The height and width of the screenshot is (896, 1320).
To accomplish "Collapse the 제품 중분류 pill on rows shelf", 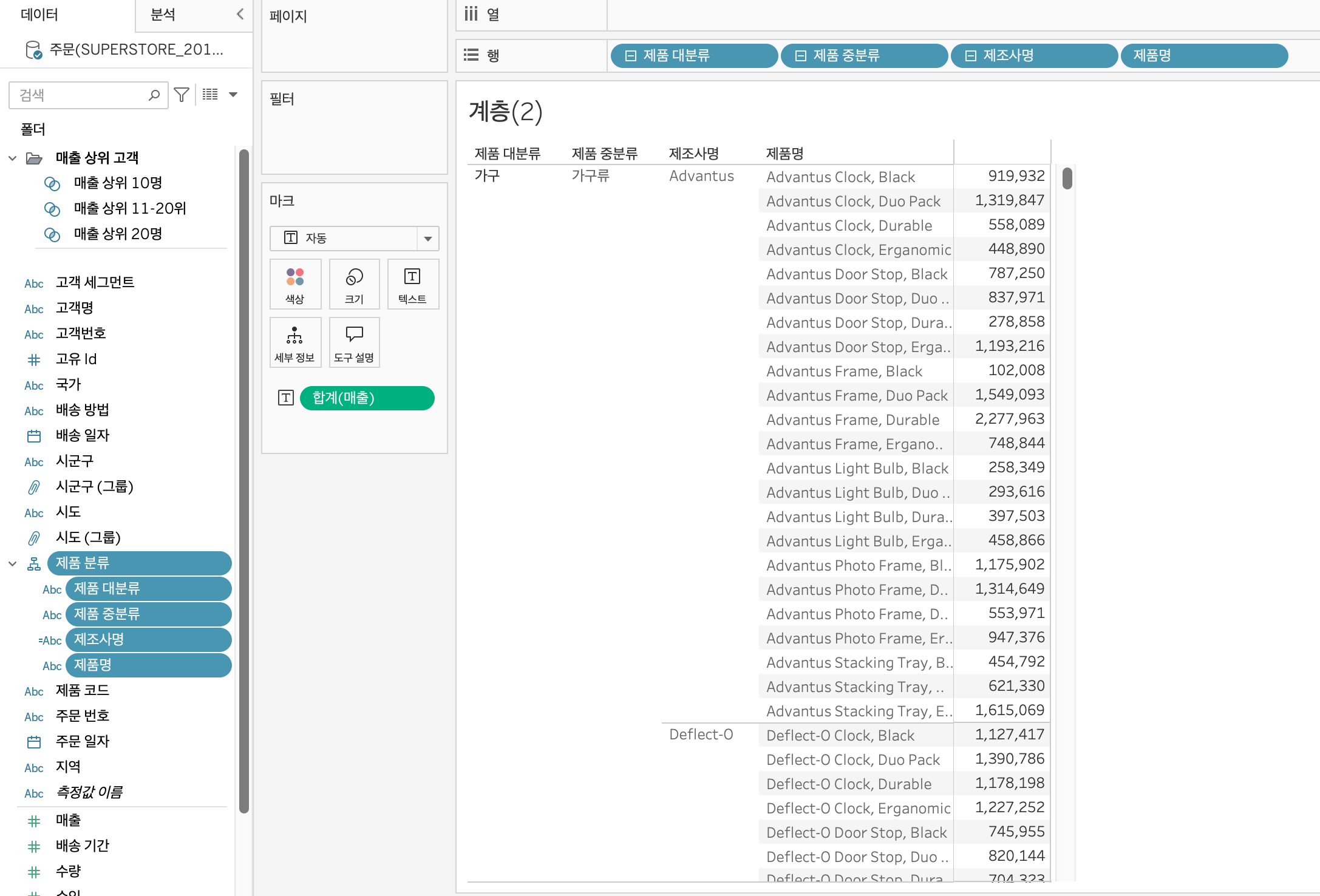I will tap(801, 56).
